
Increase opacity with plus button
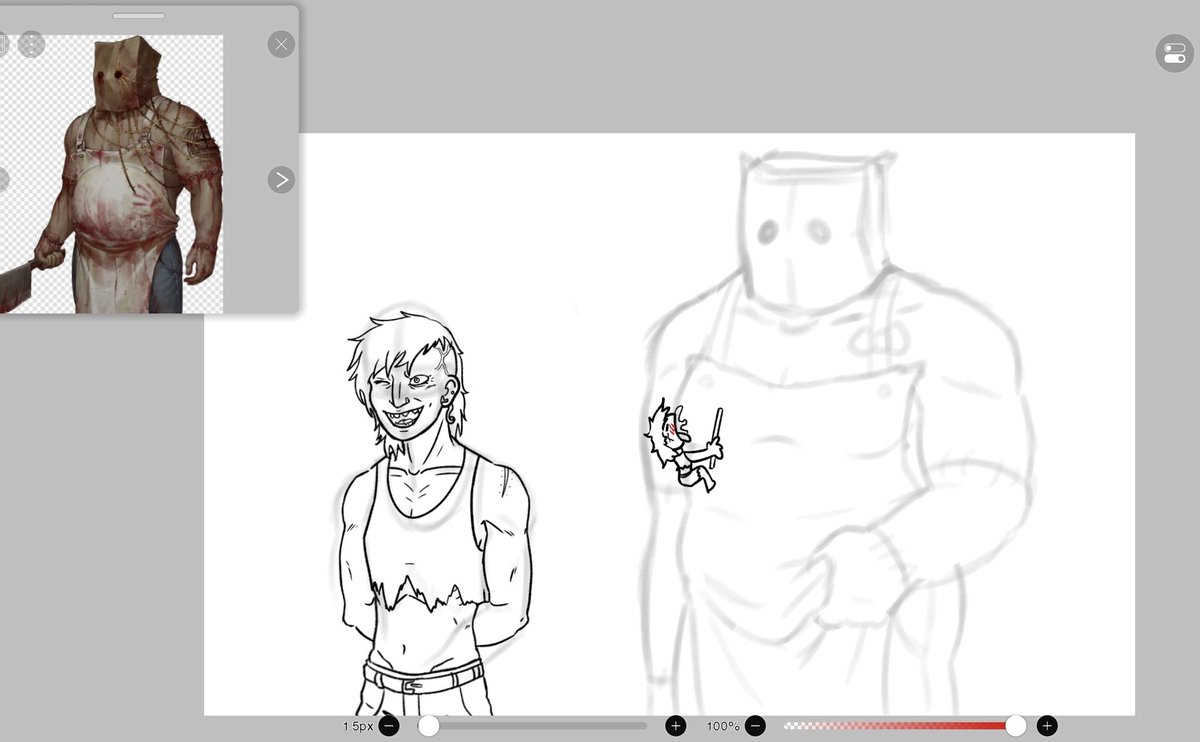(1047, 726)
